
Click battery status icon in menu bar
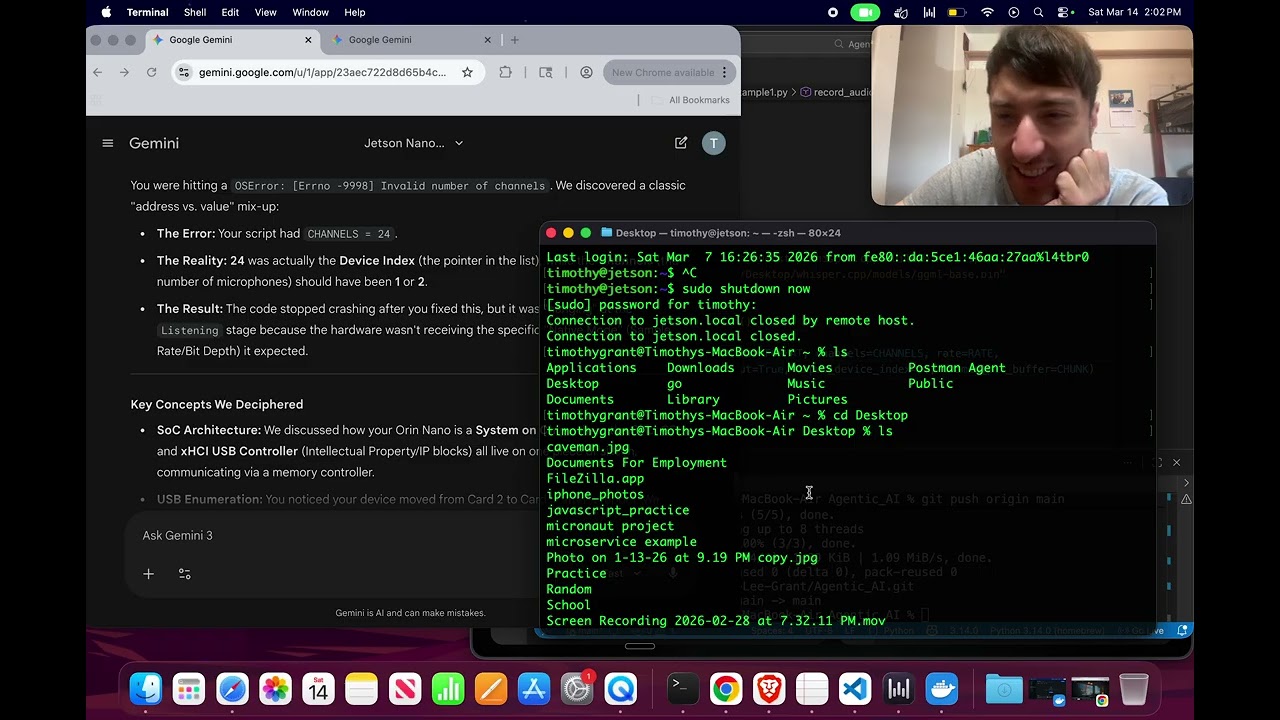pyautogui.click(x=957, y=12)
